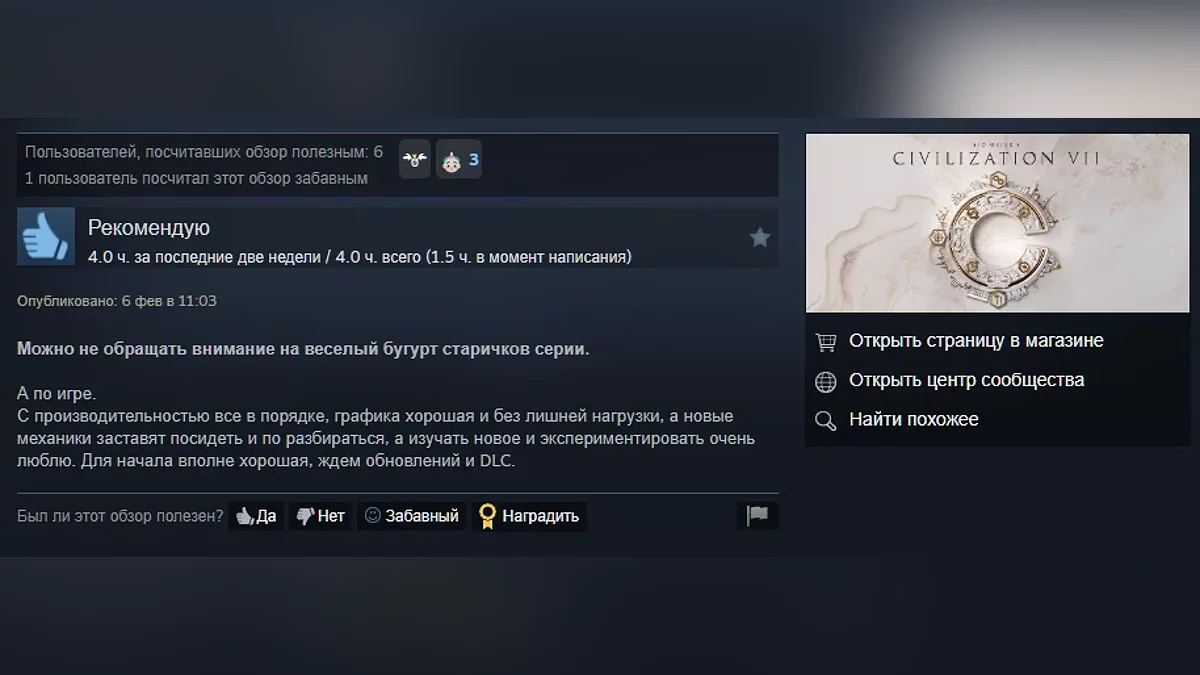Vote review helpful with Да button
Image resolution: width=1200 pixels, height=675 pixels.
[x=256, y=516]
